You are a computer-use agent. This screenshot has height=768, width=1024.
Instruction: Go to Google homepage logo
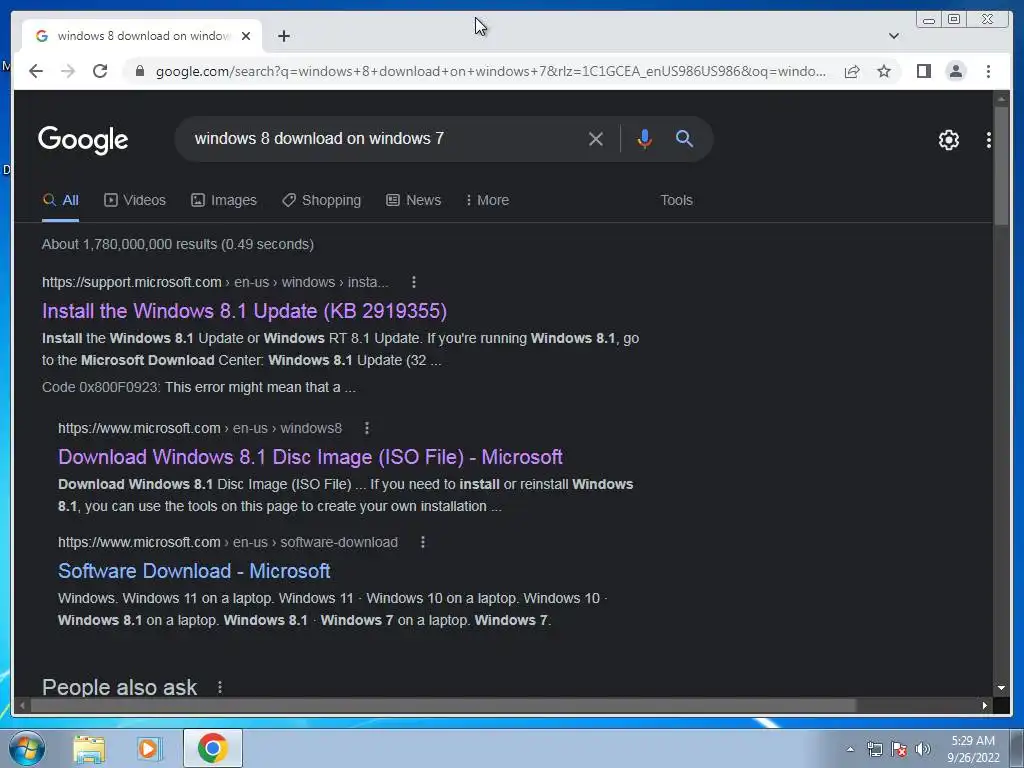pyautogui.click(x=83, y=139)
